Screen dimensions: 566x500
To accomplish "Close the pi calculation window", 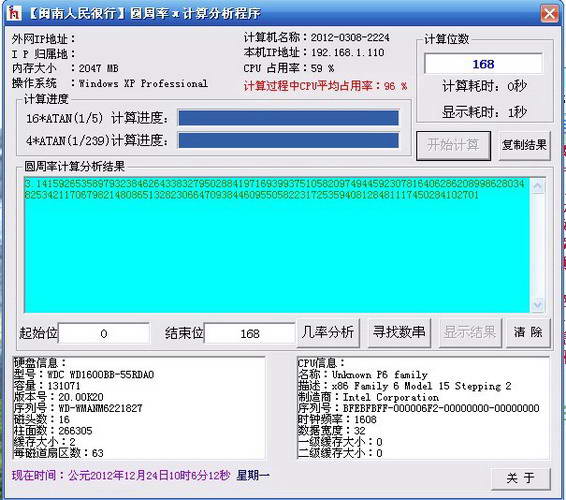I will pyautogui.click(x=549, y=14).
